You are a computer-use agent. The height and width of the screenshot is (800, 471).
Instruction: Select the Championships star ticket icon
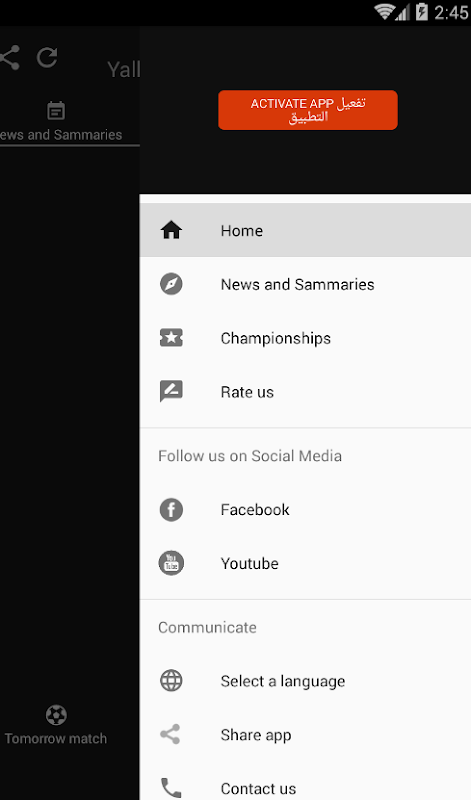(x=171, y=338)
